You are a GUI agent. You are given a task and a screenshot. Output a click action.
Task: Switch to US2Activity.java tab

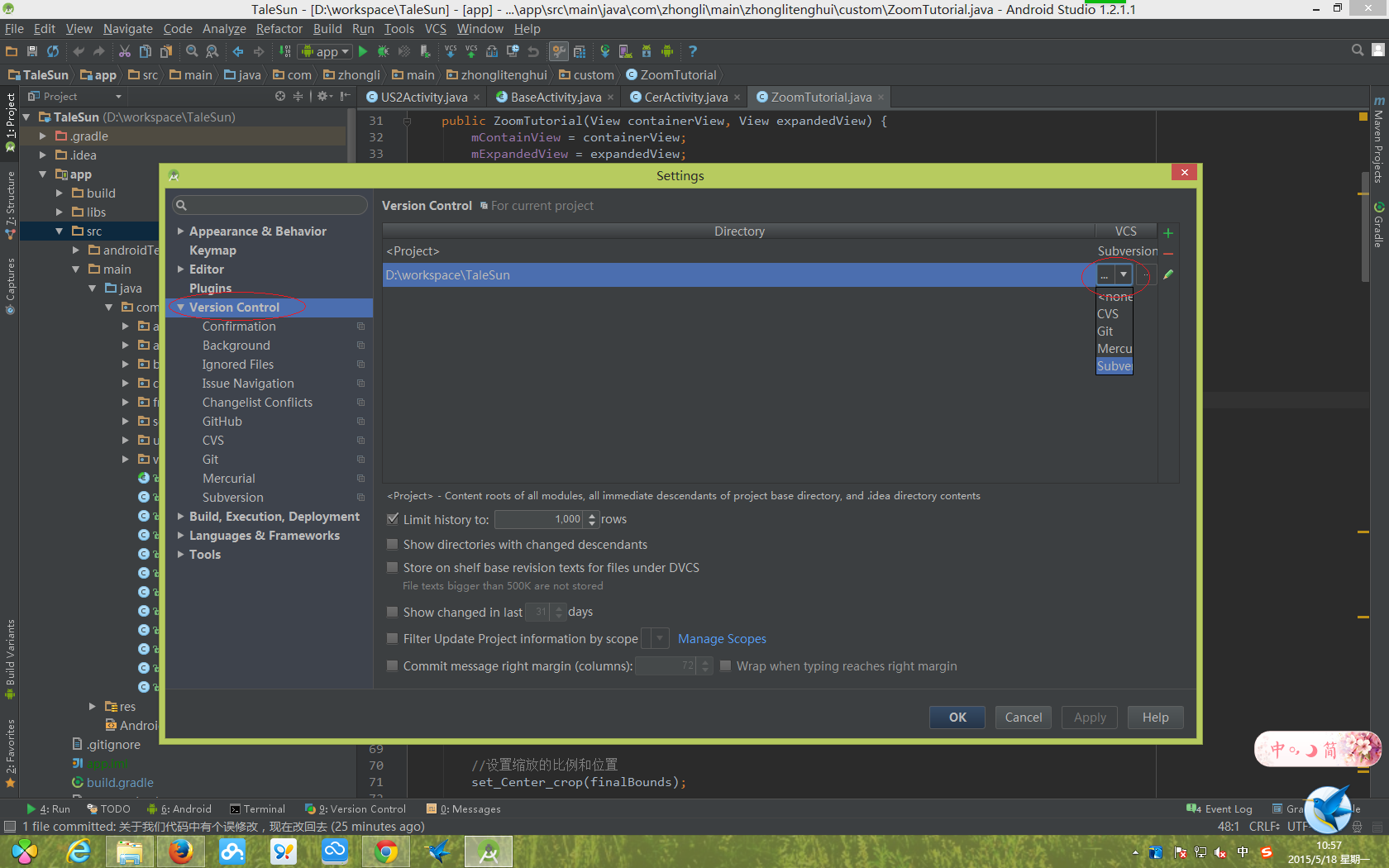coord(423,98)
